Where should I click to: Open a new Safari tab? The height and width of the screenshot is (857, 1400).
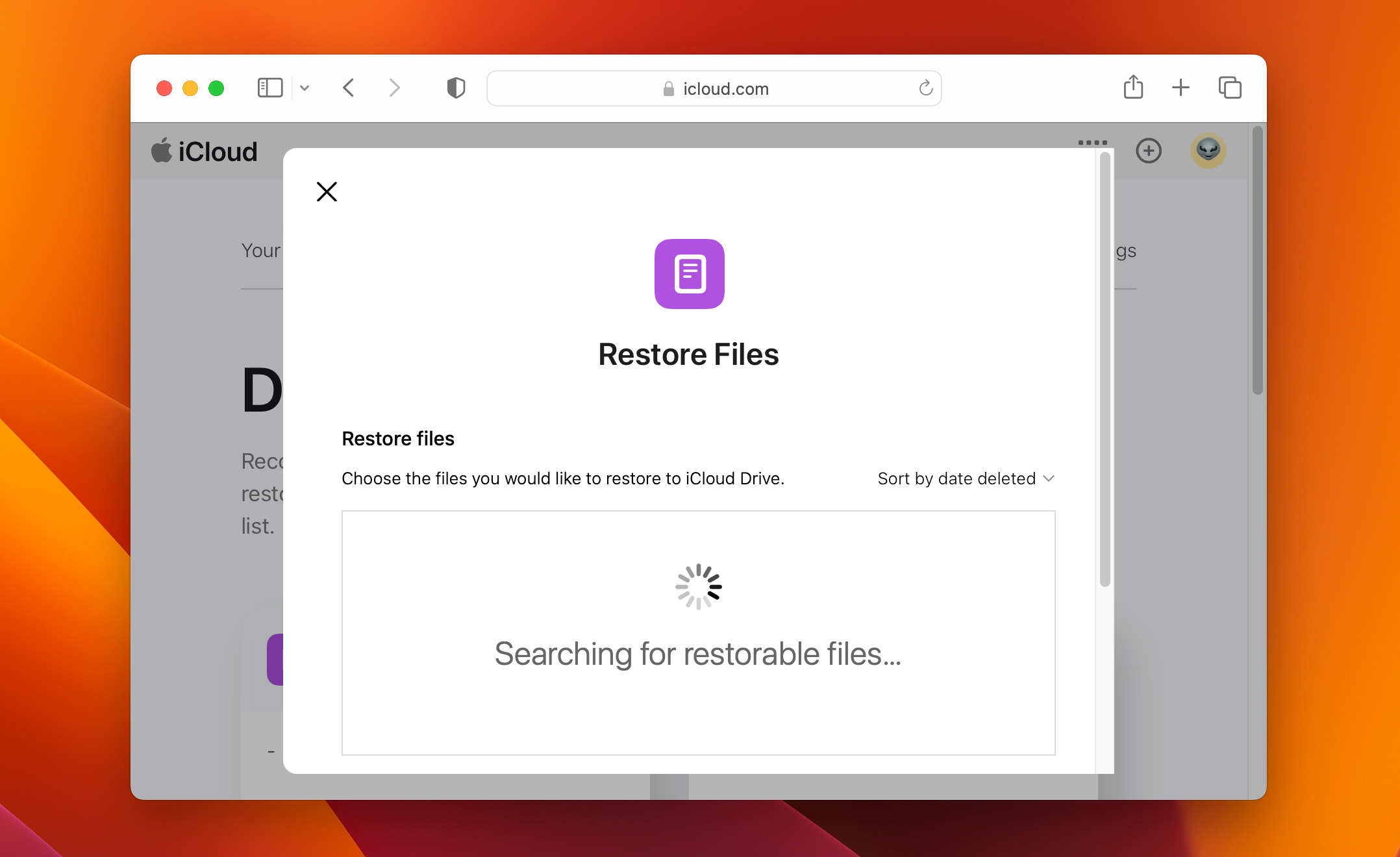(1181, 87)
